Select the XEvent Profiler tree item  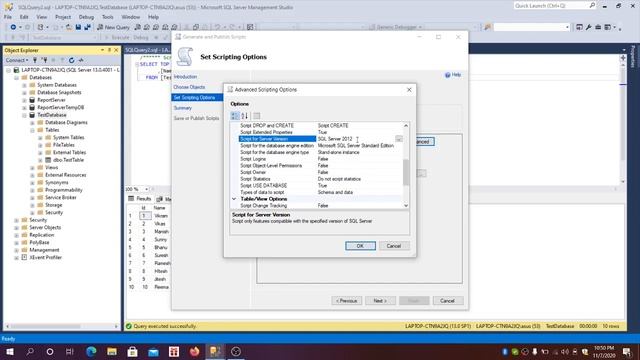(x=45, y=258)
